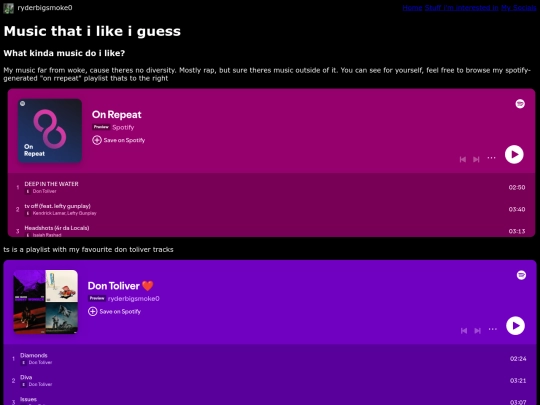The height and width of the screenshot is (405, 540).
Task: Open the My Socials link
Action: [x=519, y=8]
